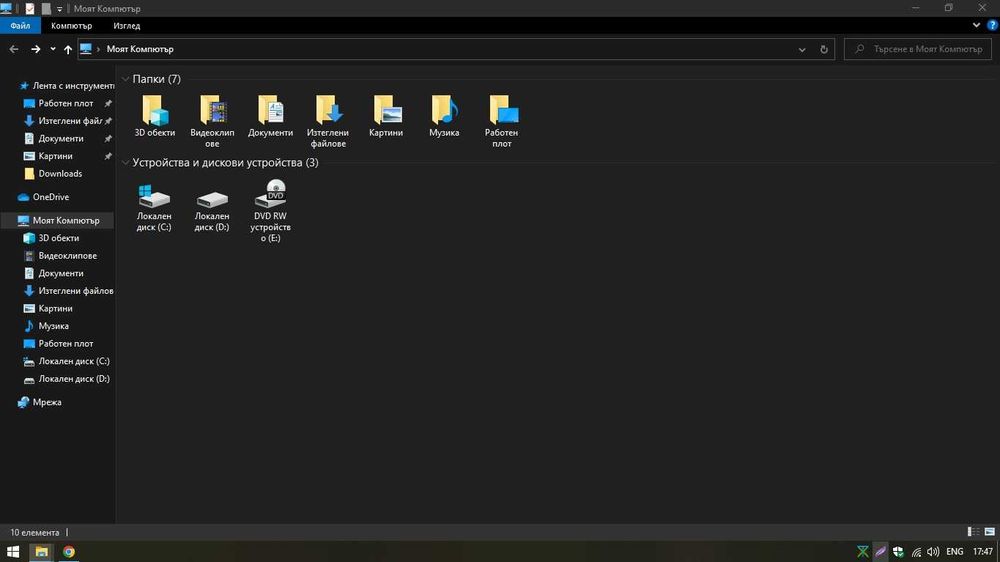This screenshot has width=1000, height=562.
Task: Select DVD RW устройство (E:) icon
Action: pyautogui.click(x=270, y=193)
